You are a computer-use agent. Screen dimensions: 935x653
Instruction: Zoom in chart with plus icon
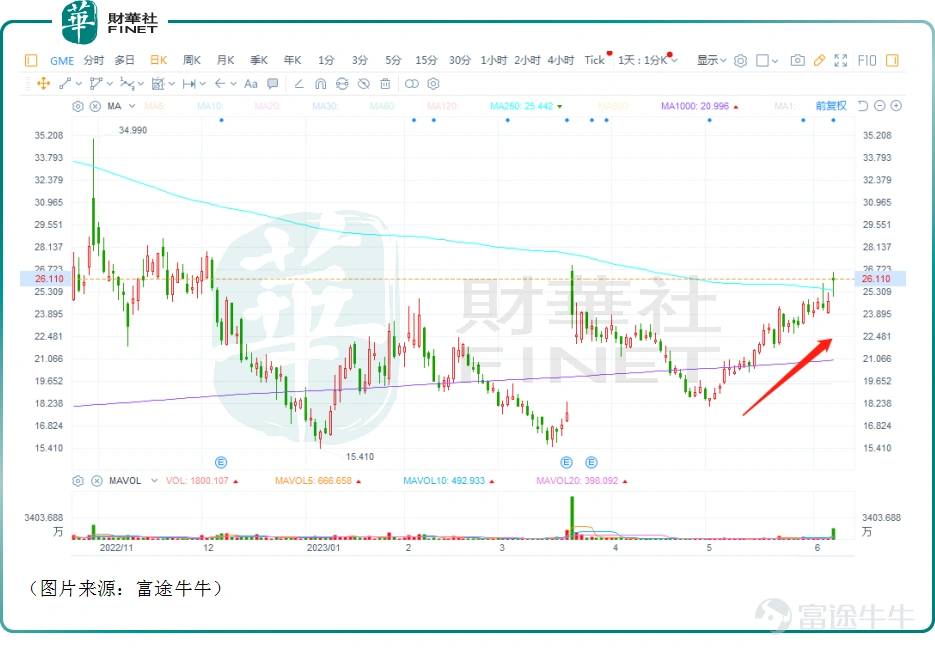click(x=896, y=106)
